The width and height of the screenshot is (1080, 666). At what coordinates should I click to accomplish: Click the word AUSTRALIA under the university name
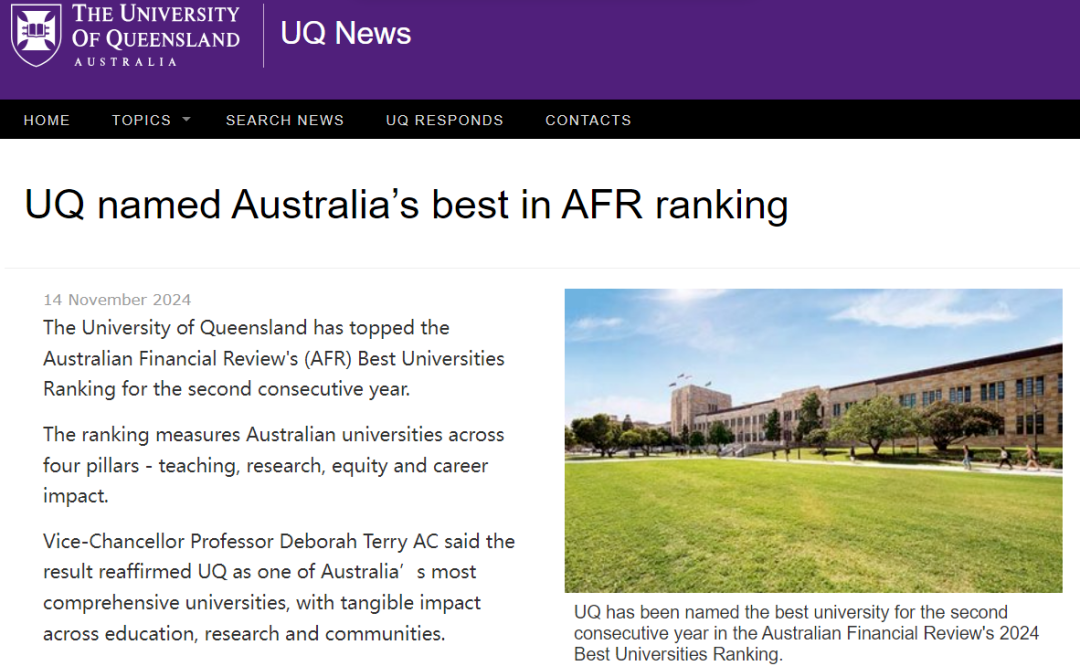coord(125,62)
